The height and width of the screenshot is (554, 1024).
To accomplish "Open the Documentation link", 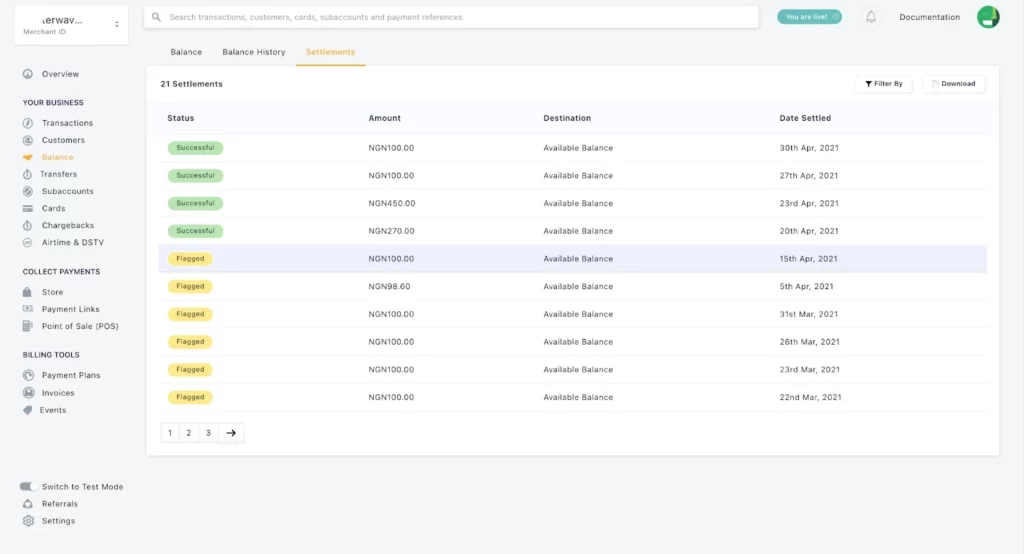I will coord(929,17).
